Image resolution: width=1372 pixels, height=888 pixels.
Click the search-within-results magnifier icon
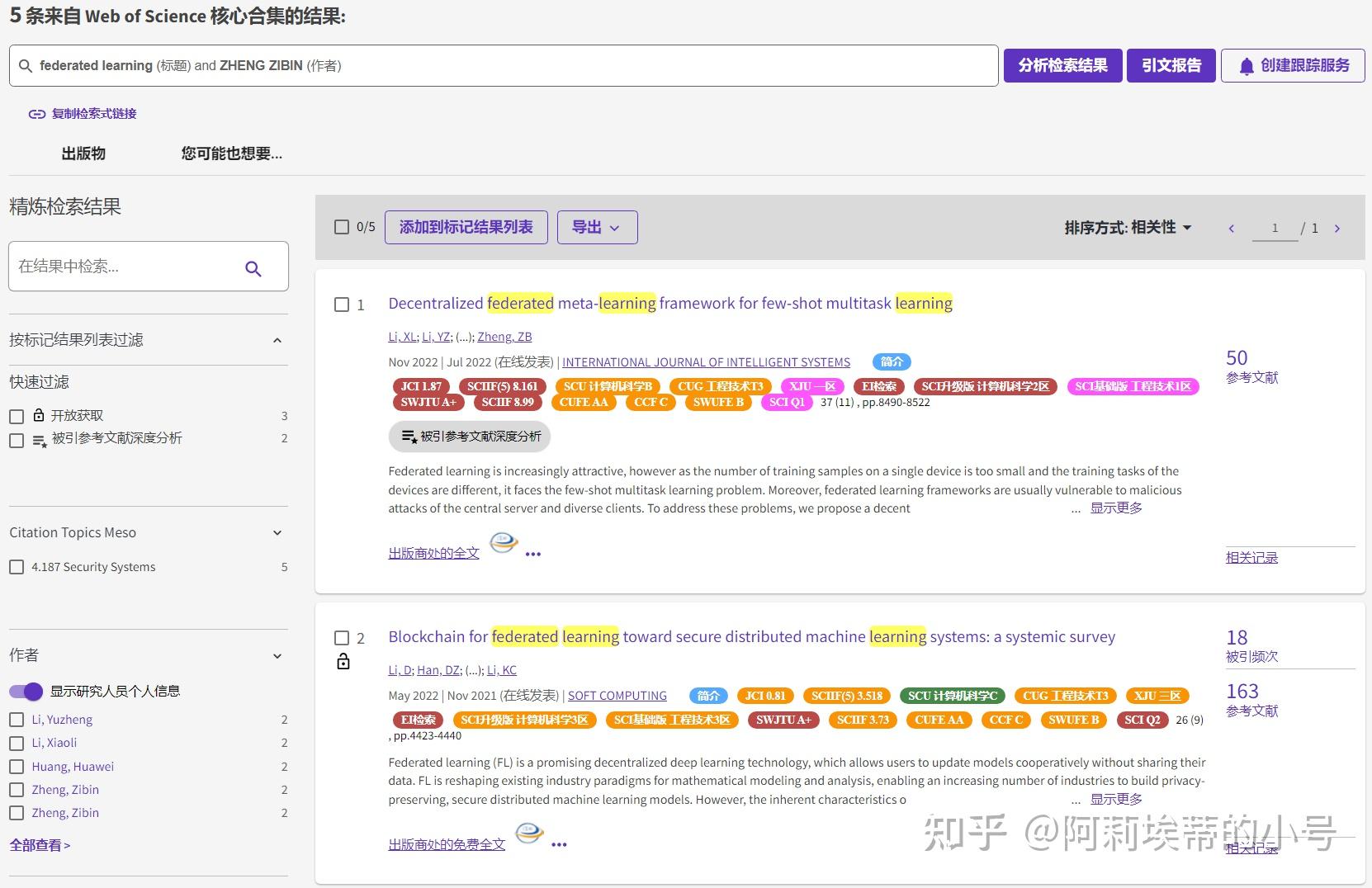coord(253,268)
